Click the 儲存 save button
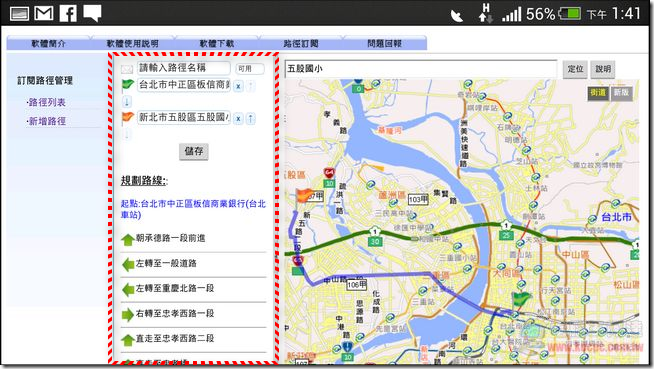The height and width of the screenshot is (369, 654). pyautogui.click(x=194, y=151)
